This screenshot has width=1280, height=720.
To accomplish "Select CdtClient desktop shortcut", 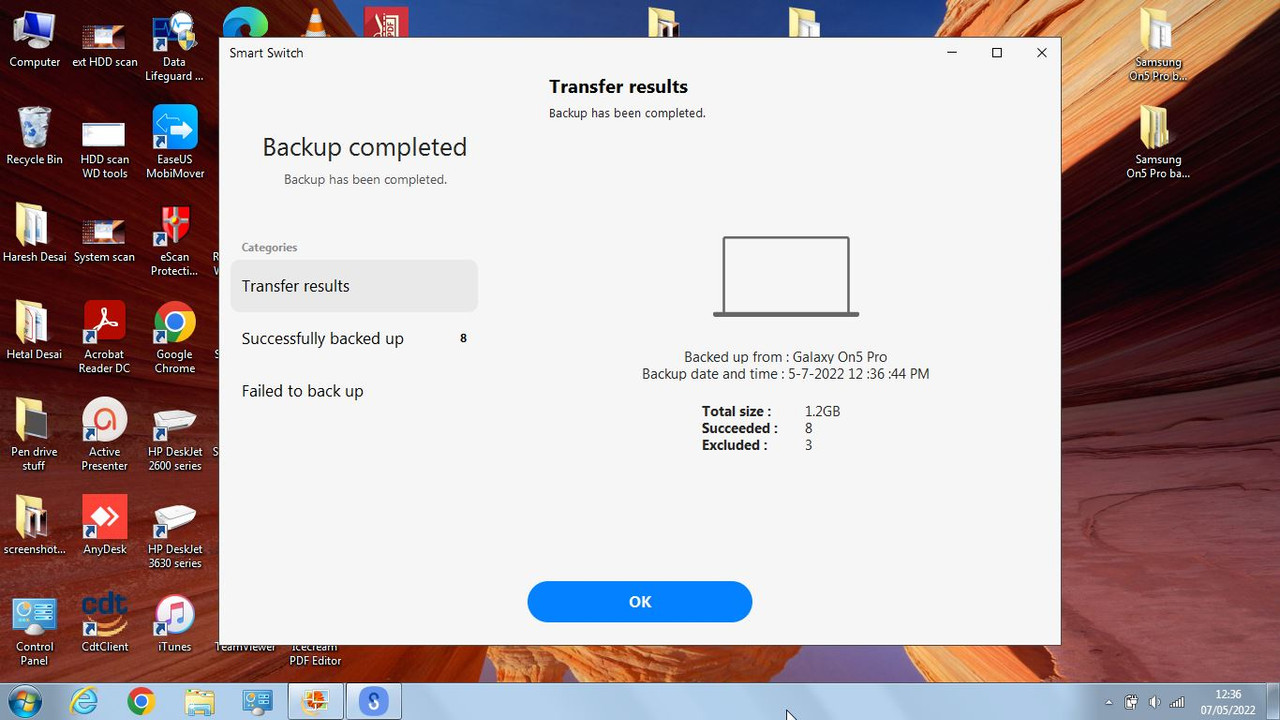I will (105, 623).
